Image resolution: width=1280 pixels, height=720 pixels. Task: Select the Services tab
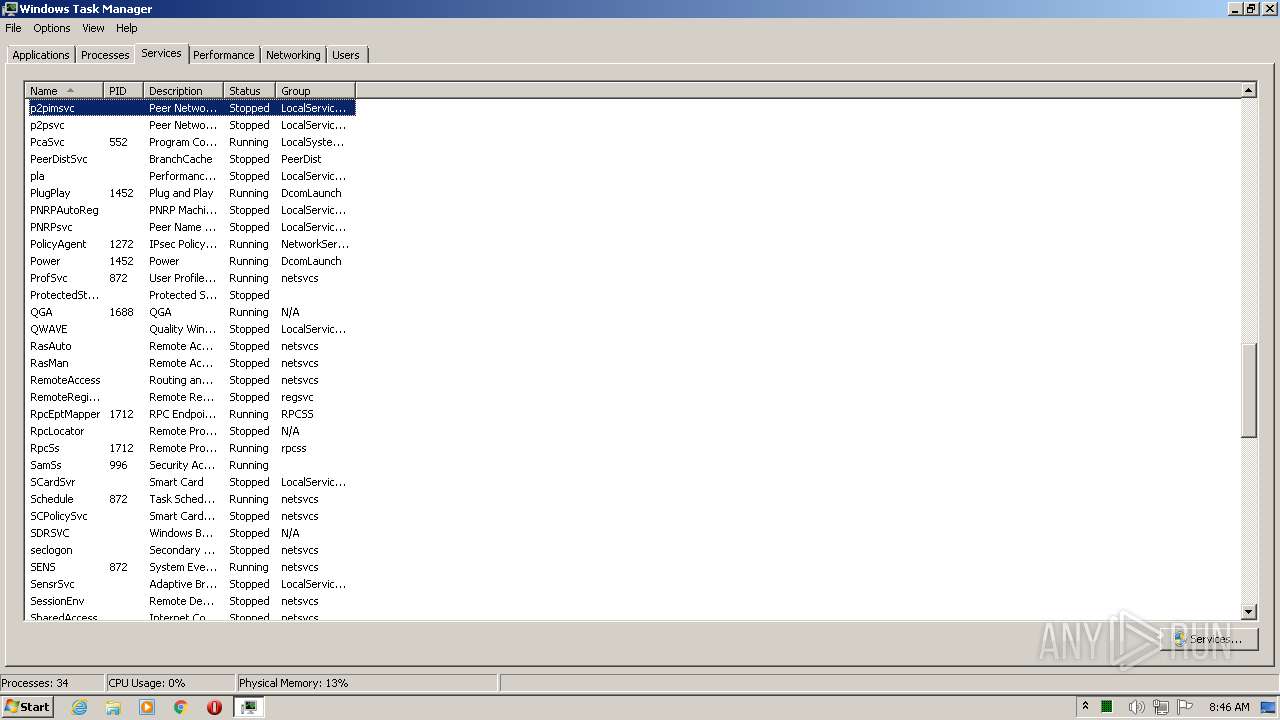point(161,53)
